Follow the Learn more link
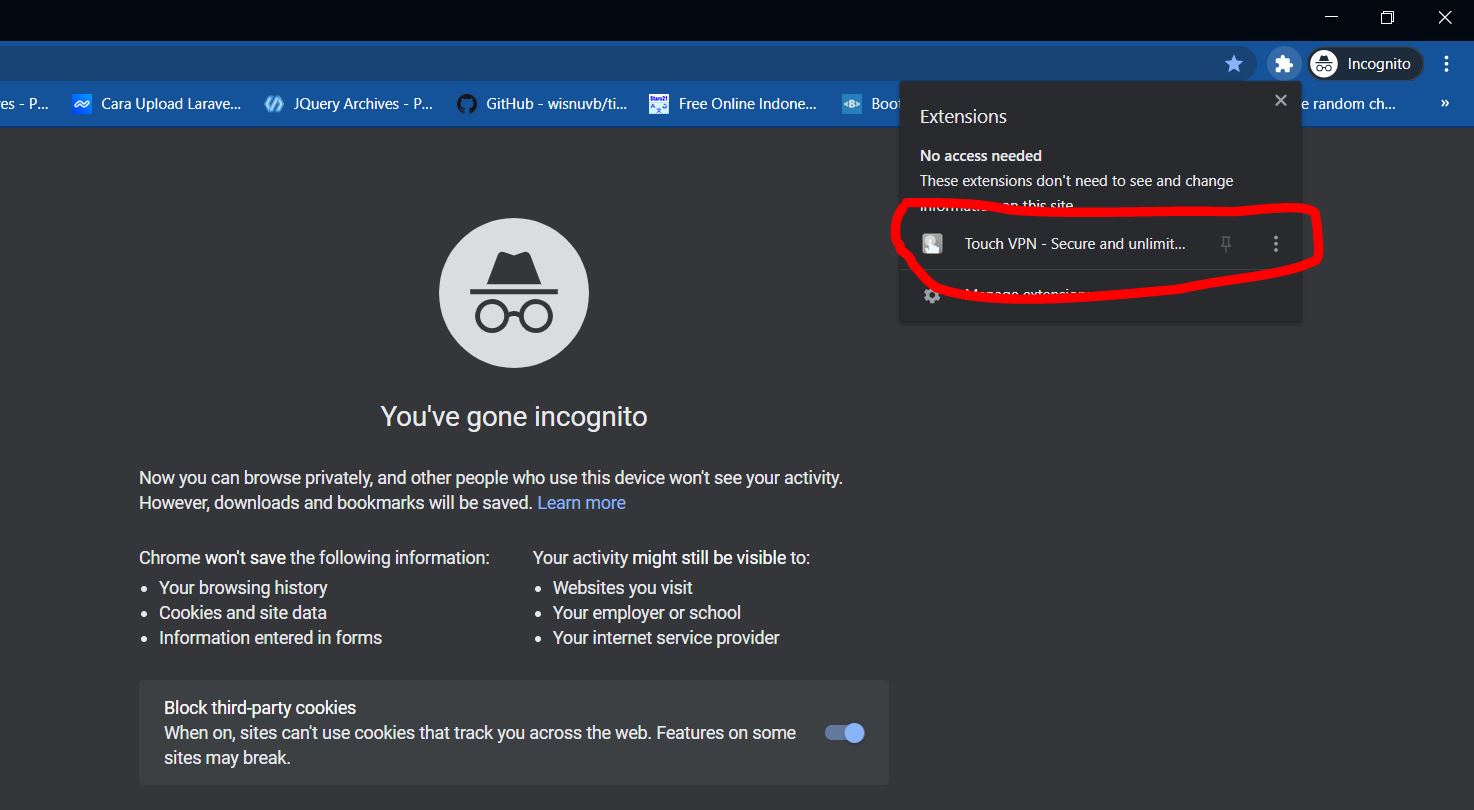The width and height of the screenshot is (1474, 810). tap(581, 502)
